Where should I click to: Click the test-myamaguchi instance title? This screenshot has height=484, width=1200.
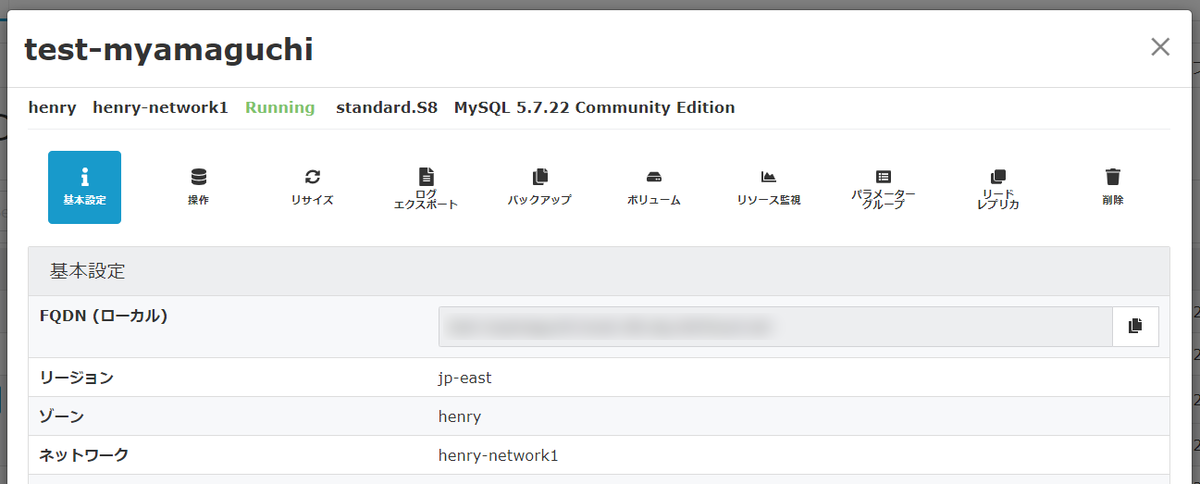coord(169,49)
